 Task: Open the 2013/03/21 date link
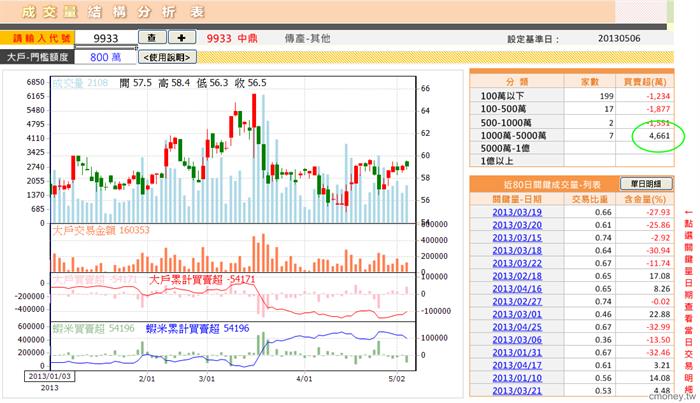point(518,389)
